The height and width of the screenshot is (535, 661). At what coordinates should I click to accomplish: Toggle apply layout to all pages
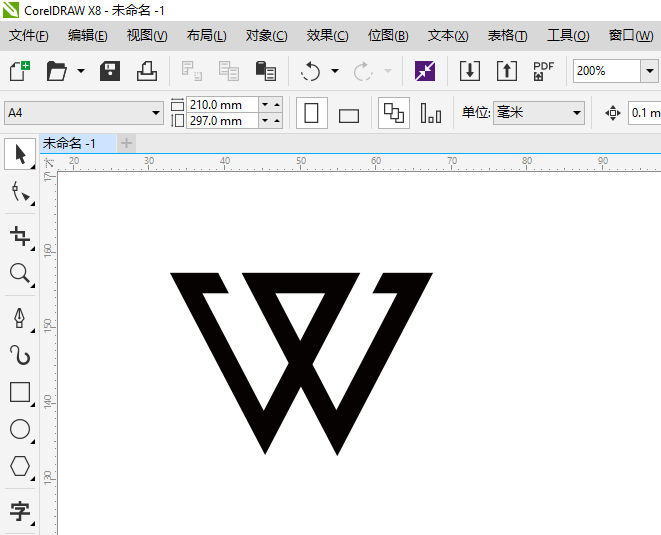pos(394,113)
